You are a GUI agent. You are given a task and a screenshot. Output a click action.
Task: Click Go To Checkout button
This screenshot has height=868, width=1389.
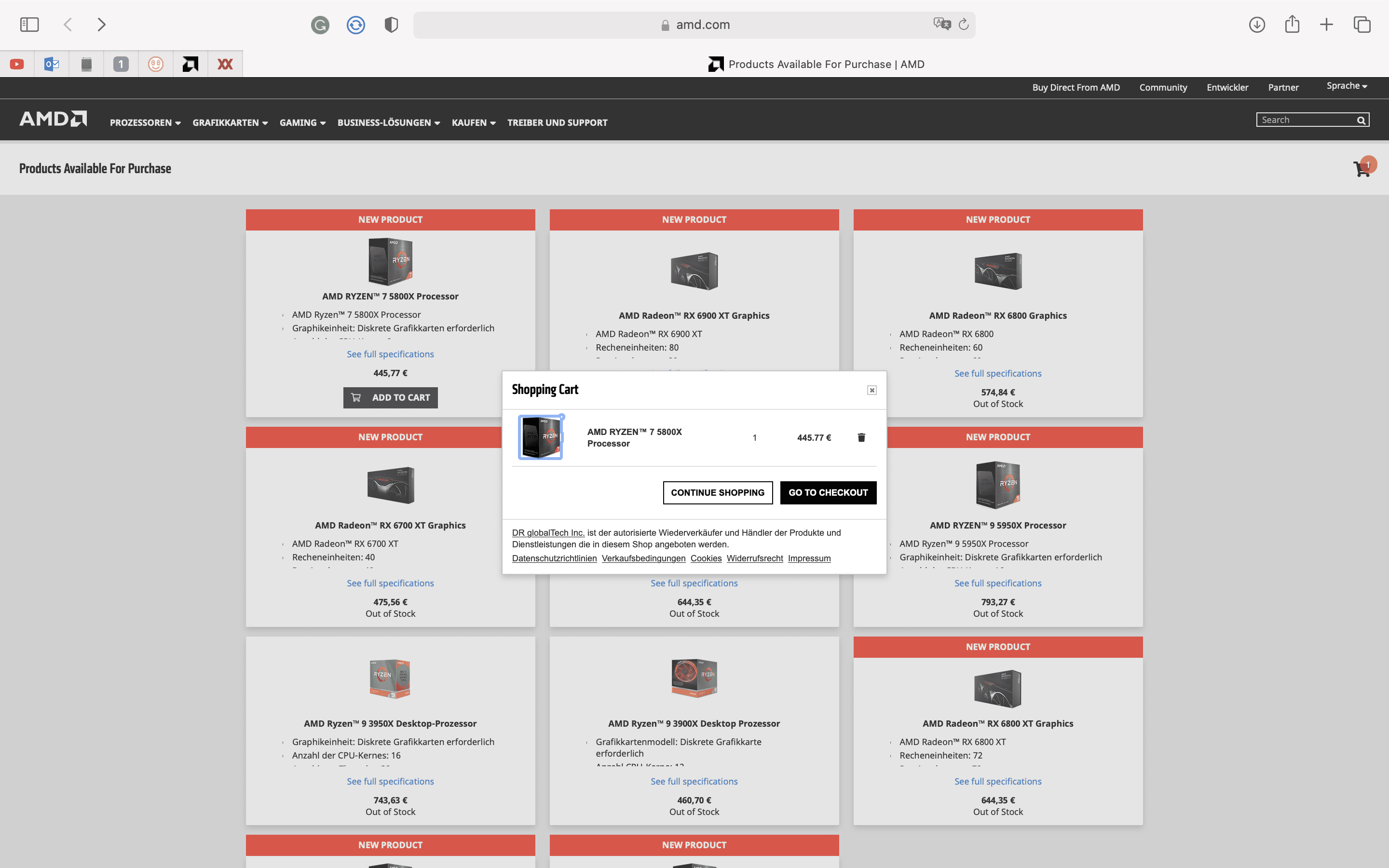pos(828,492)
